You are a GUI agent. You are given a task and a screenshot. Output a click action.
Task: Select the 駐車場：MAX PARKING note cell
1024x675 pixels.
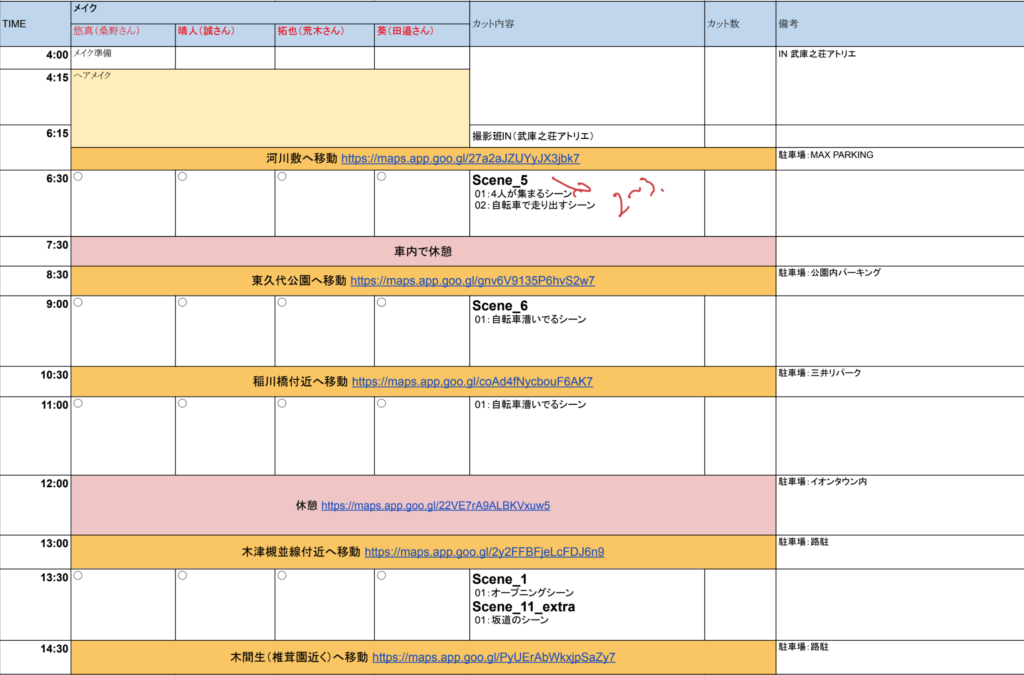(x=898, y=158)
